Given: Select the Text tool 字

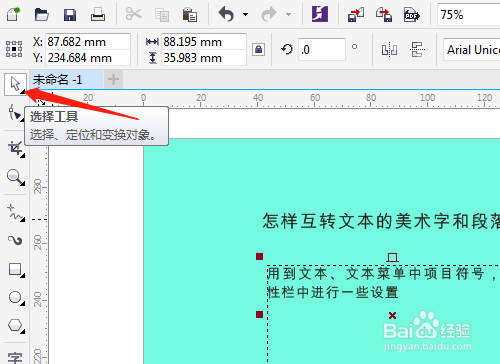Looking at the screenshot, I should (x=15, y=357).
